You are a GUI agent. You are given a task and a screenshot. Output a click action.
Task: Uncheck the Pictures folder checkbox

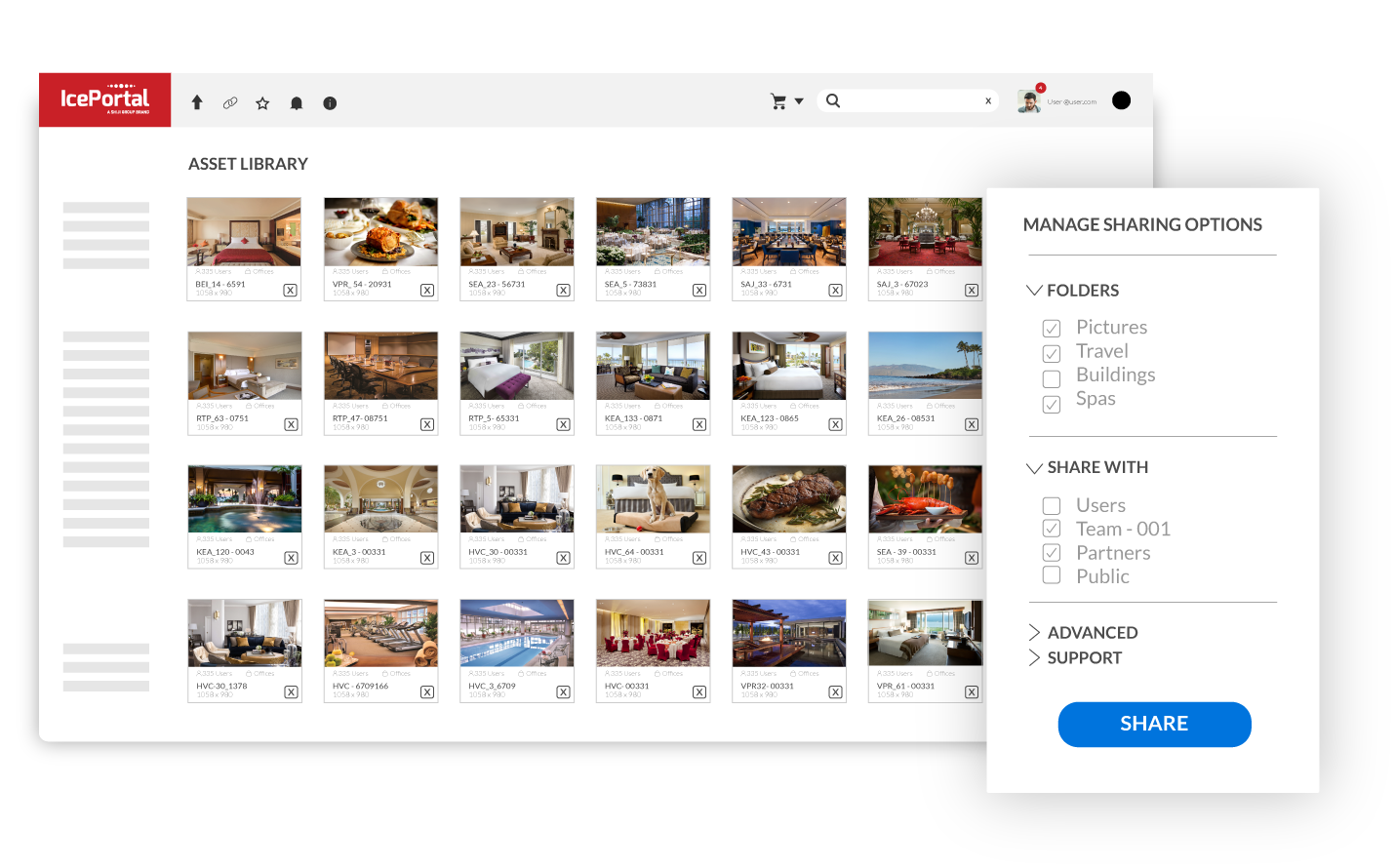pyautogui.click(x=1052, y=329)
